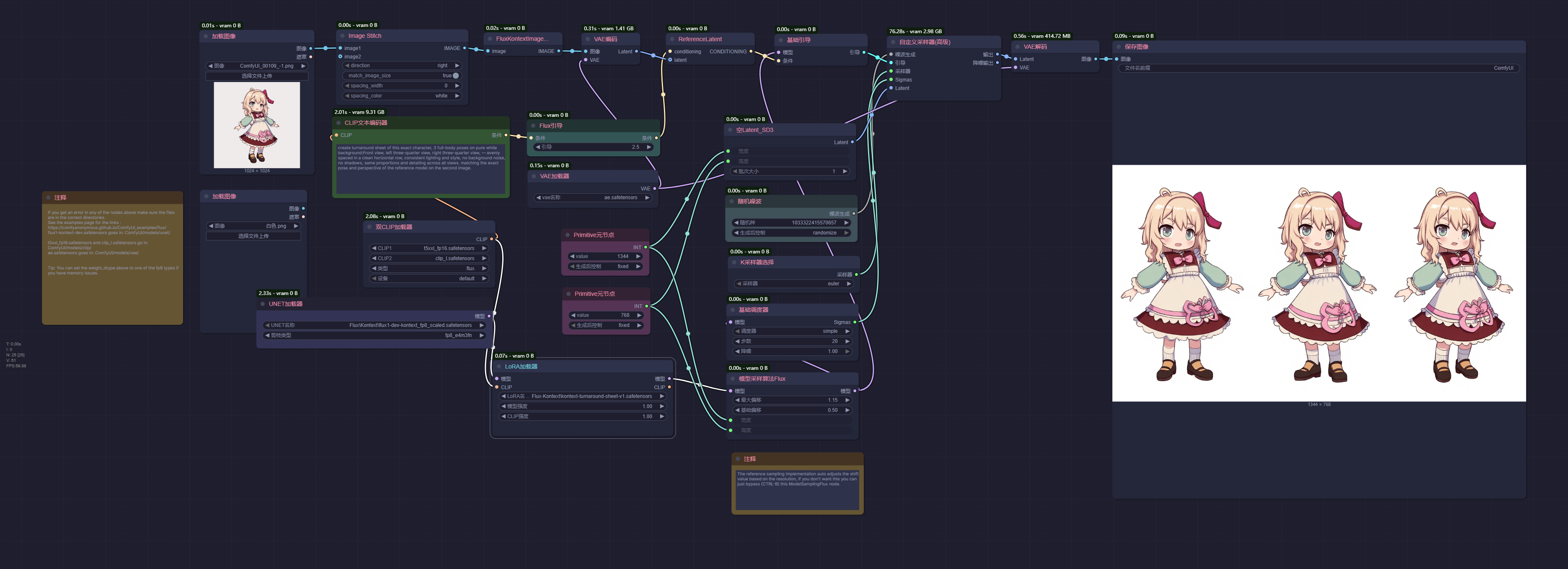Click the INT output dot of the 1344 Primitive node
Viewport: 1568px width, 569px height.
point(645,248)
